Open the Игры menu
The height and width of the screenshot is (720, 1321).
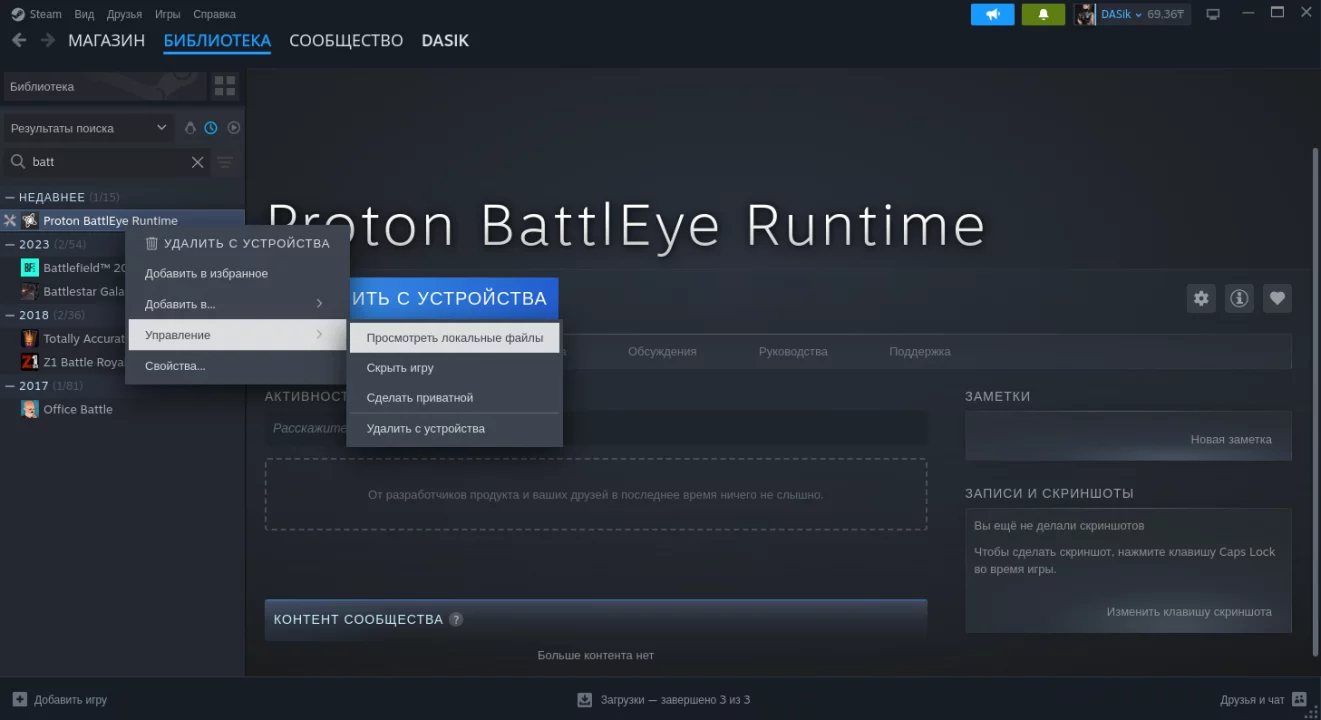[168, 14]
